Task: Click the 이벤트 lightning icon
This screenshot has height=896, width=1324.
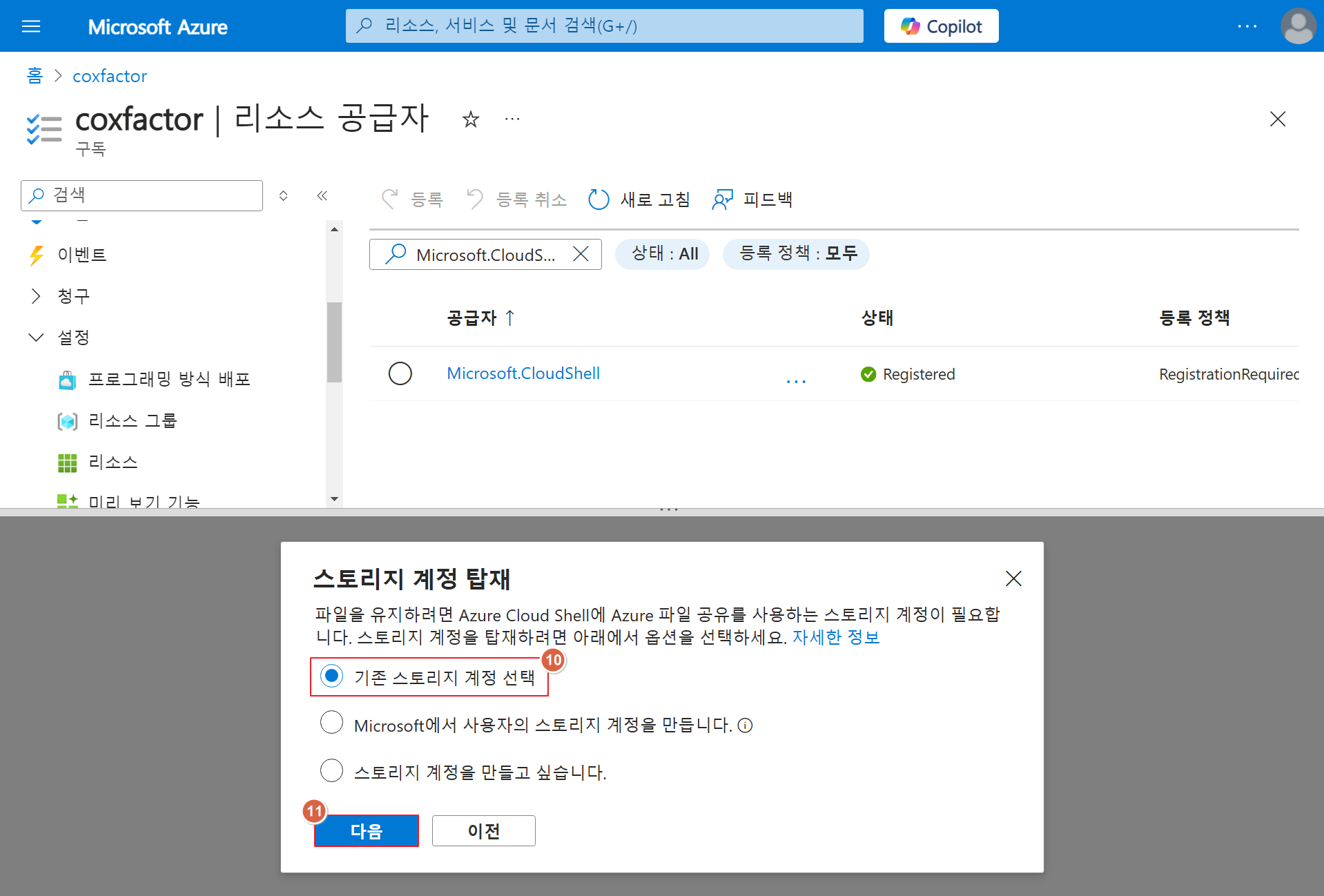Action: coord(37,255)
